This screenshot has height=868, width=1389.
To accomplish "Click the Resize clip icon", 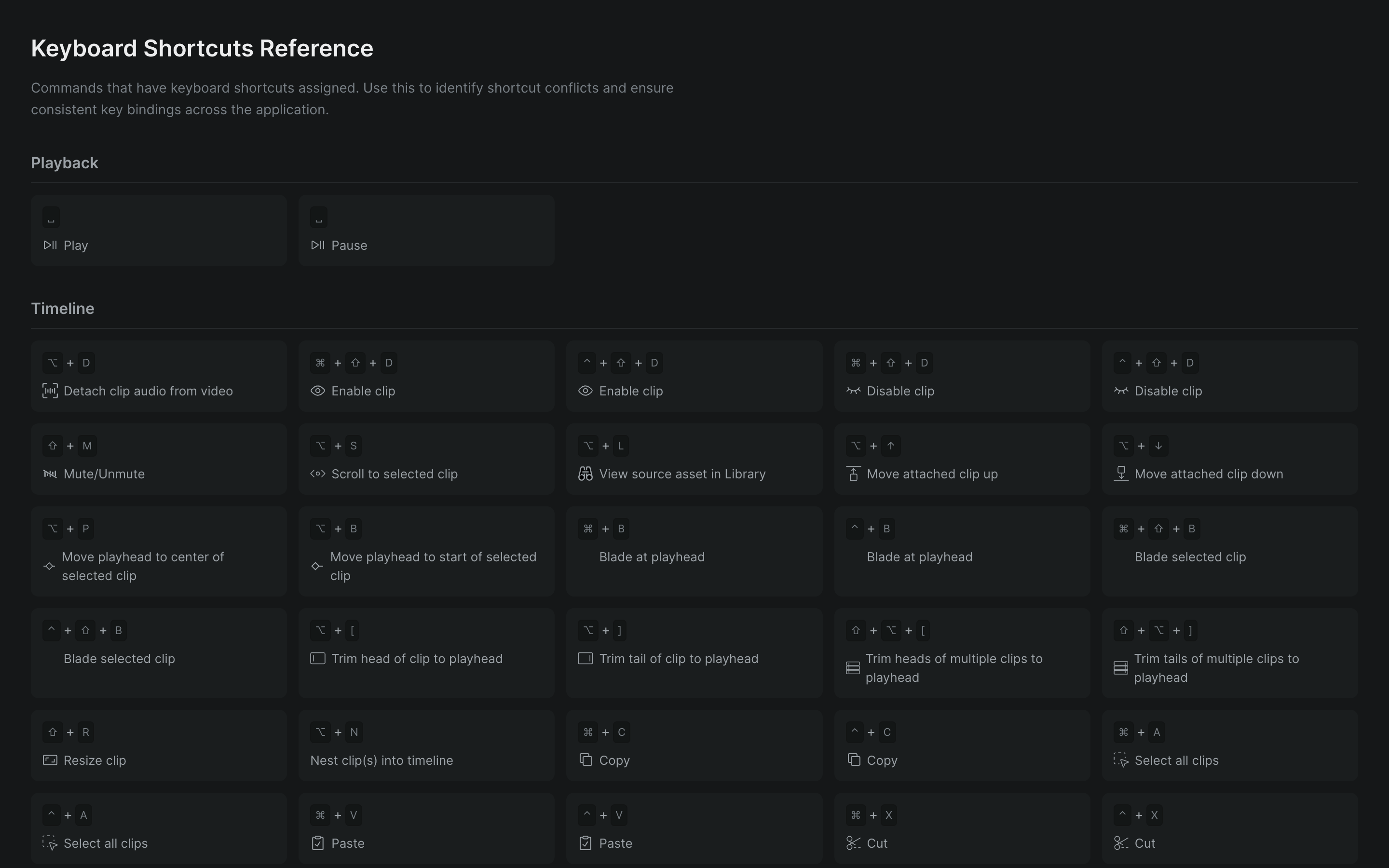I will point(50,760).
